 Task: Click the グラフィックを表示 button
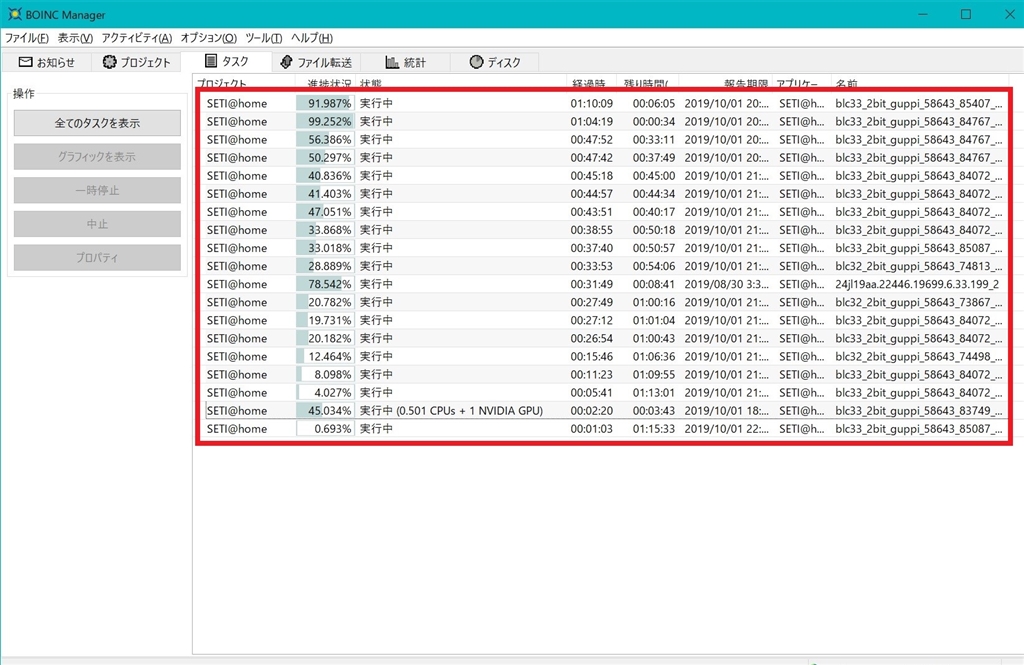click(97, 157)
